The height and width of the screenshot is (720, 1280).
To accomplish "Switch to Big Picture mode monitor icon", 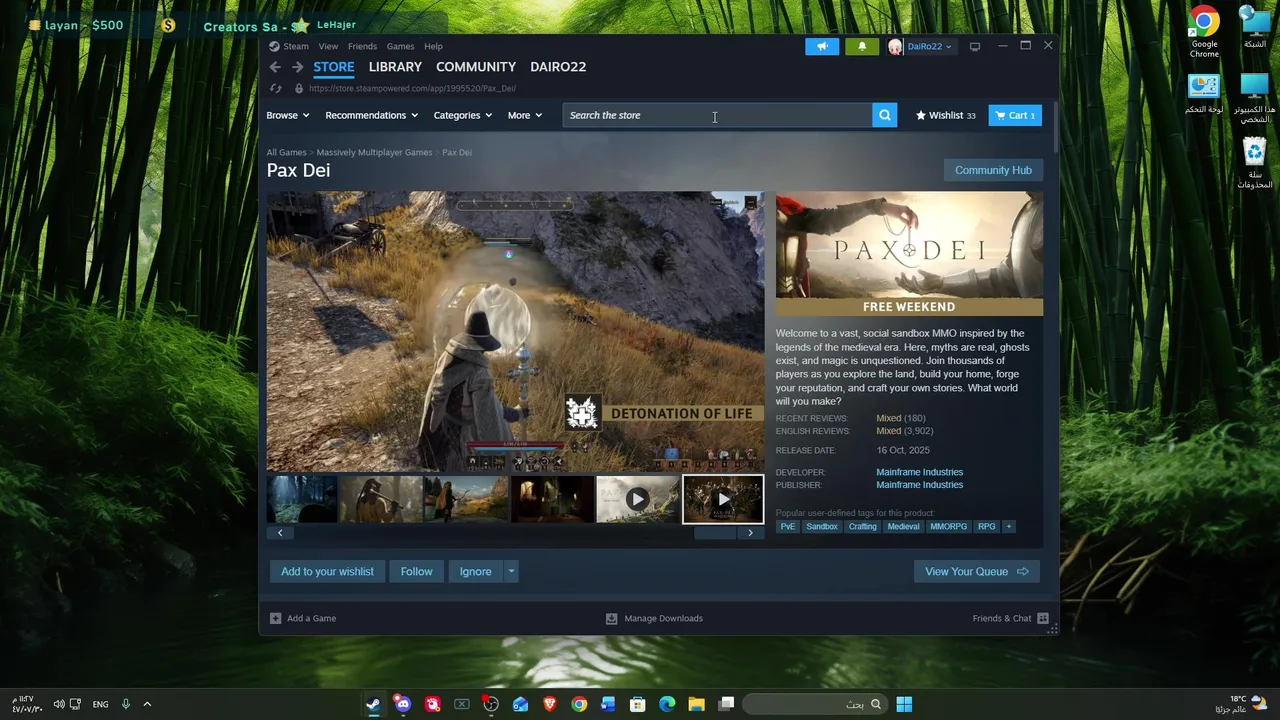I will (975, 46).
